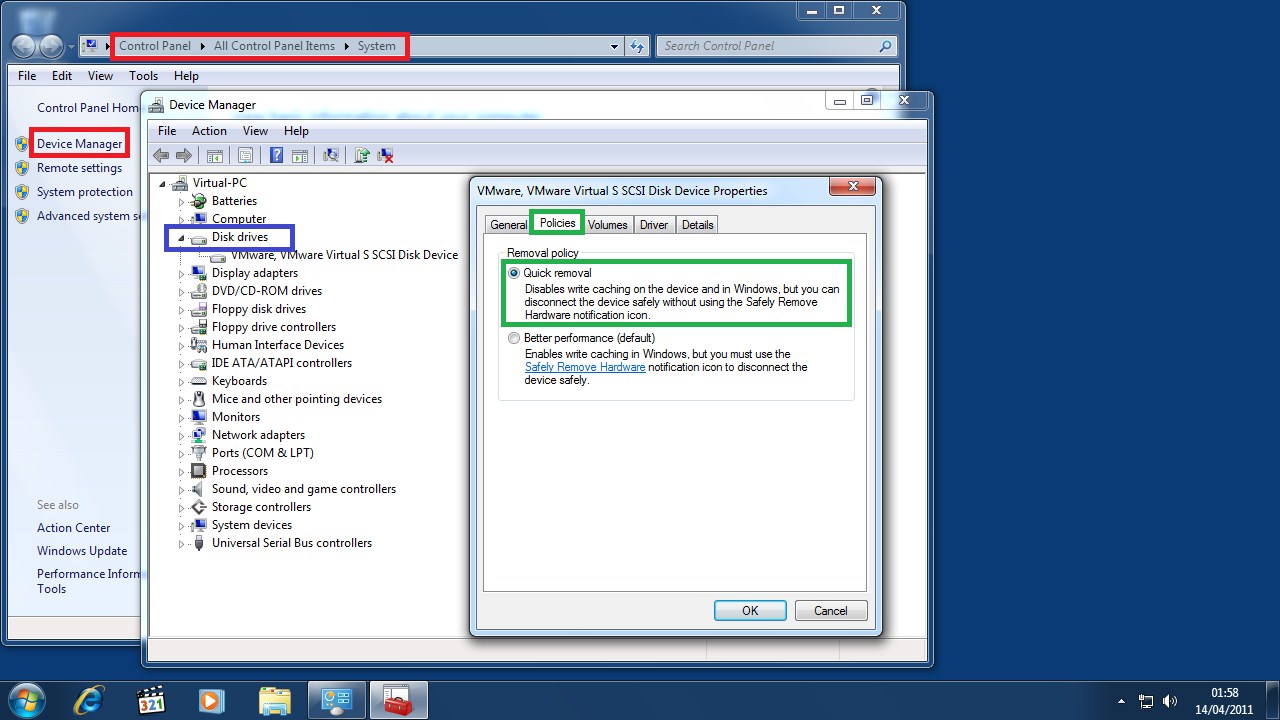Expand the DVD/CD-ROM drives node
The image size is (1280, 720).
[x=182, y=291]
